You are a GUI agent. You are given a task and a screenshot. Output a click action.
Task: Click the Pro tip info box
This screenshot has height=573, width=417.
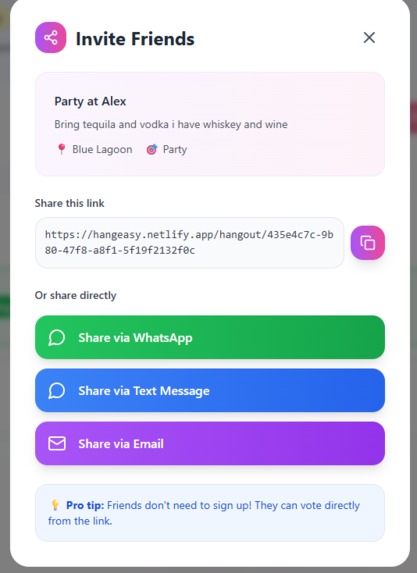[210, 513]
